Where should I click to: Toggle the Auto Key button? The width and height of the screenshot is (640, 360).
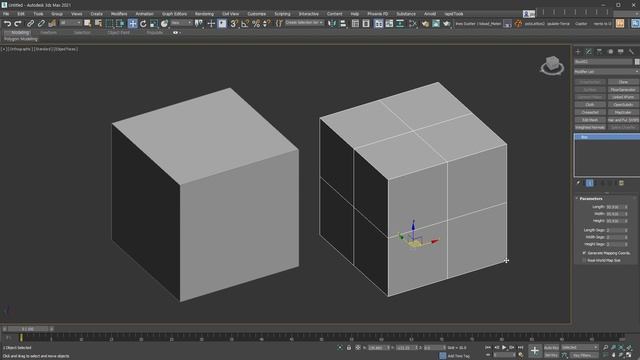[551, 348]
